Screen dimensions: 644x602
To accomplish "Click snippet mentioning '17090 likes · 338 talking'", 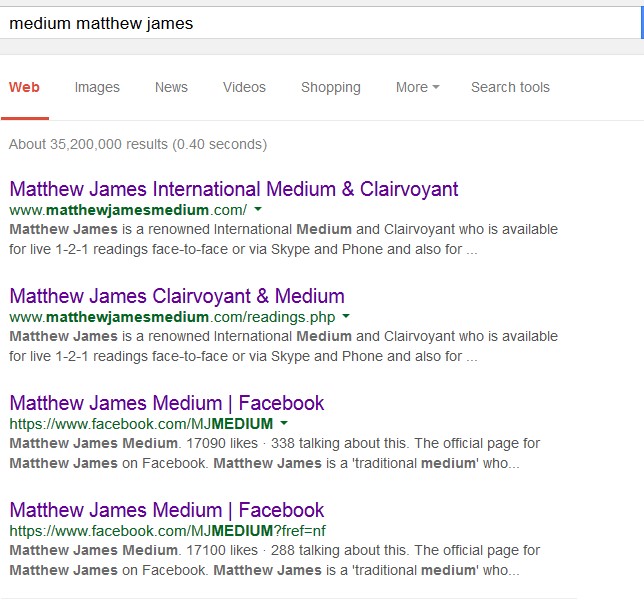I will point(275,453).
